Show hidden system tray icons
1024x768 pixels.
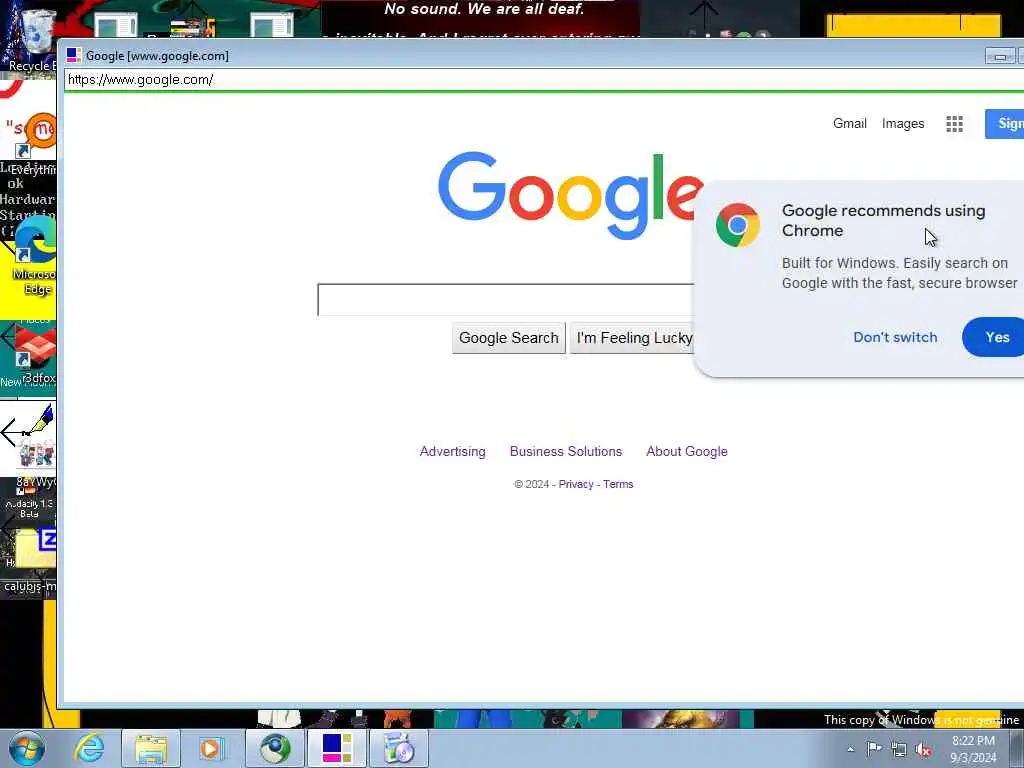click(x=850, y=750)
